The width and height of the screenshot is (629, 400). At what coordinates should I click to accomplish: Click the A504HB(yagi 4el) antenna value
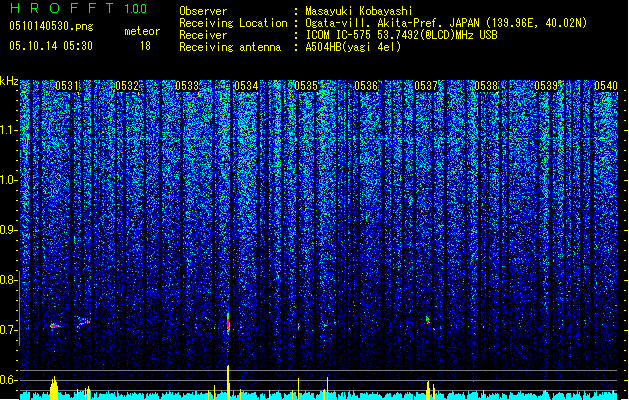click(353, 47)
